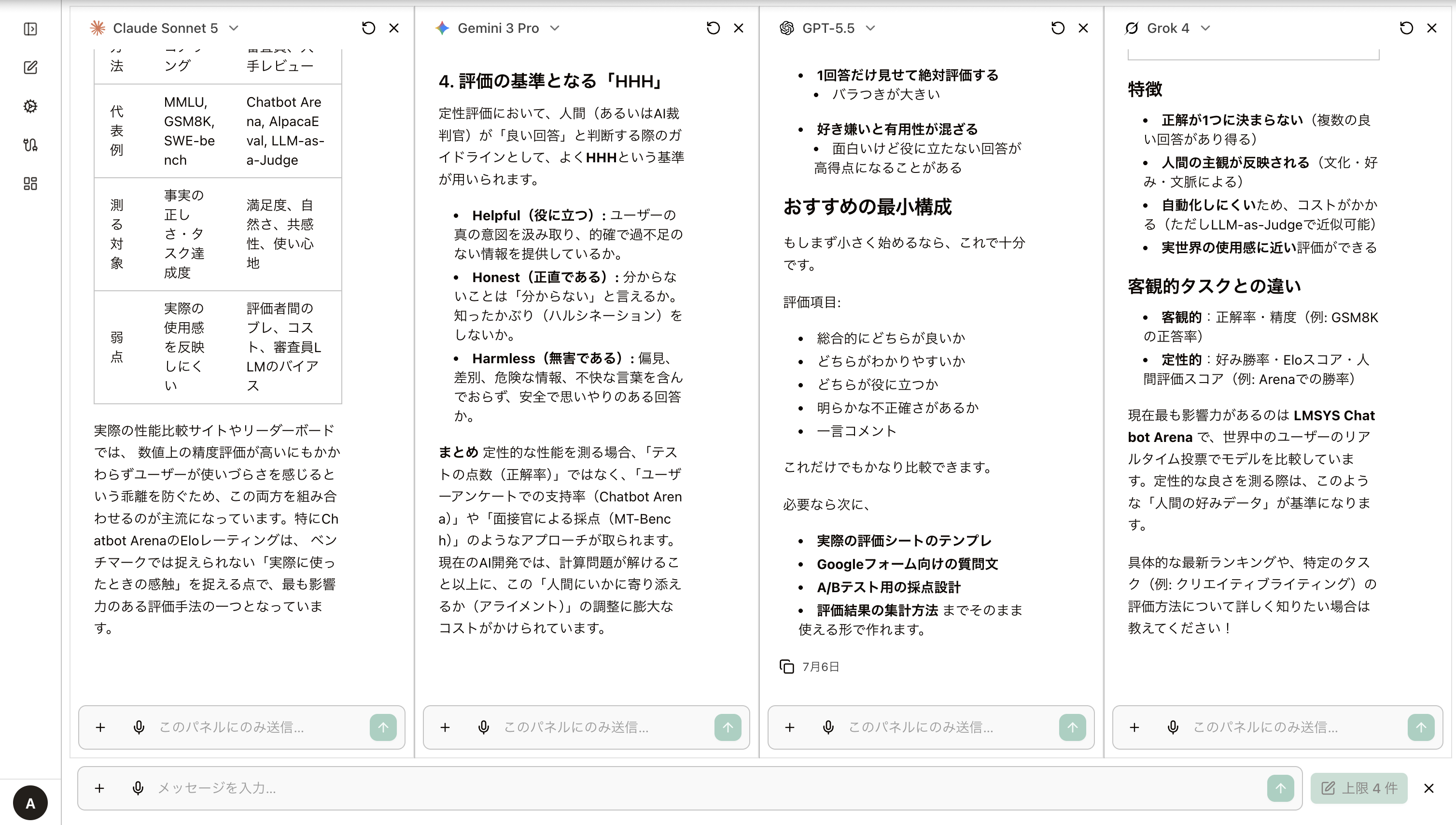Image resolution: width=1456 pixels, height=825 pixels.
Task: Add attachment in Gemini panel input
Action: click(445, 727)
